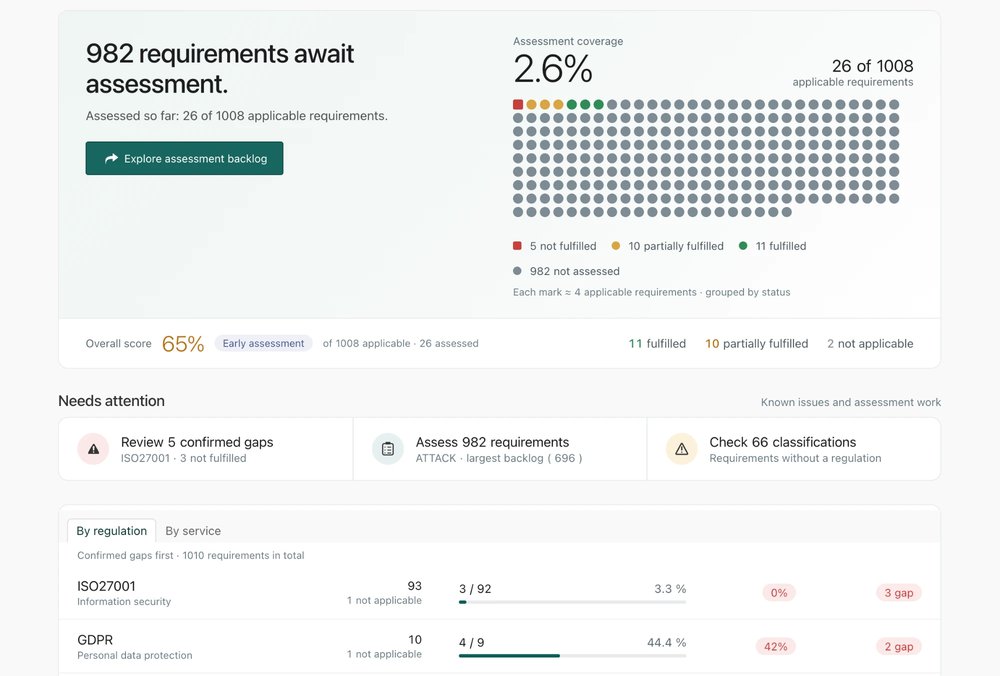Click the green fulfilled legend dot
Image resolution: width=1000 pixels, height=676 pixels.
pos(743,246)
